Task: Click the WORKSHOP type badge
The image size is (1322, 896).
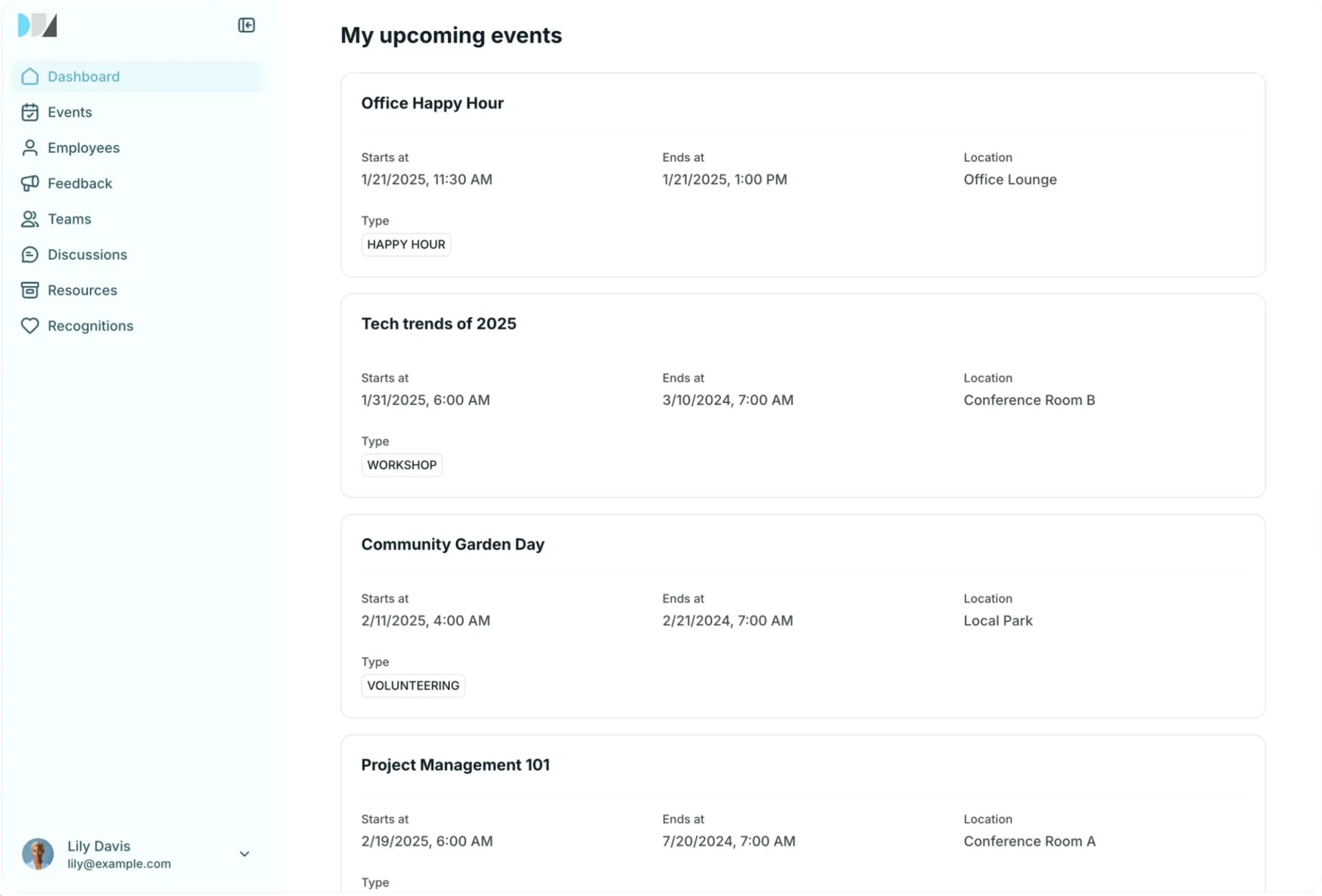Action: [402, 465]
